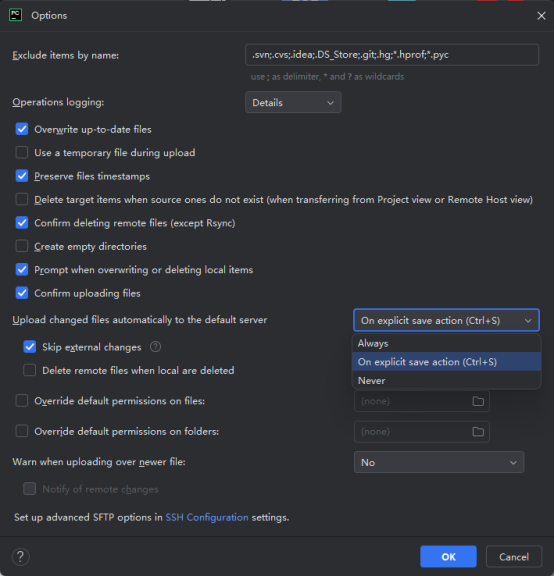Image resolution: width=554 pixels, height=577 pixels.
Task: Uncheck Overwrite up-to-date files
Action: [22, 129]
